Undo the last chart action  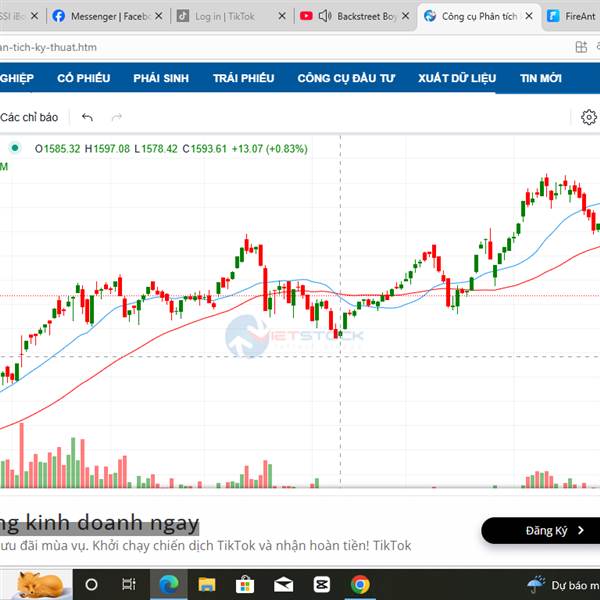click(87, 117)
